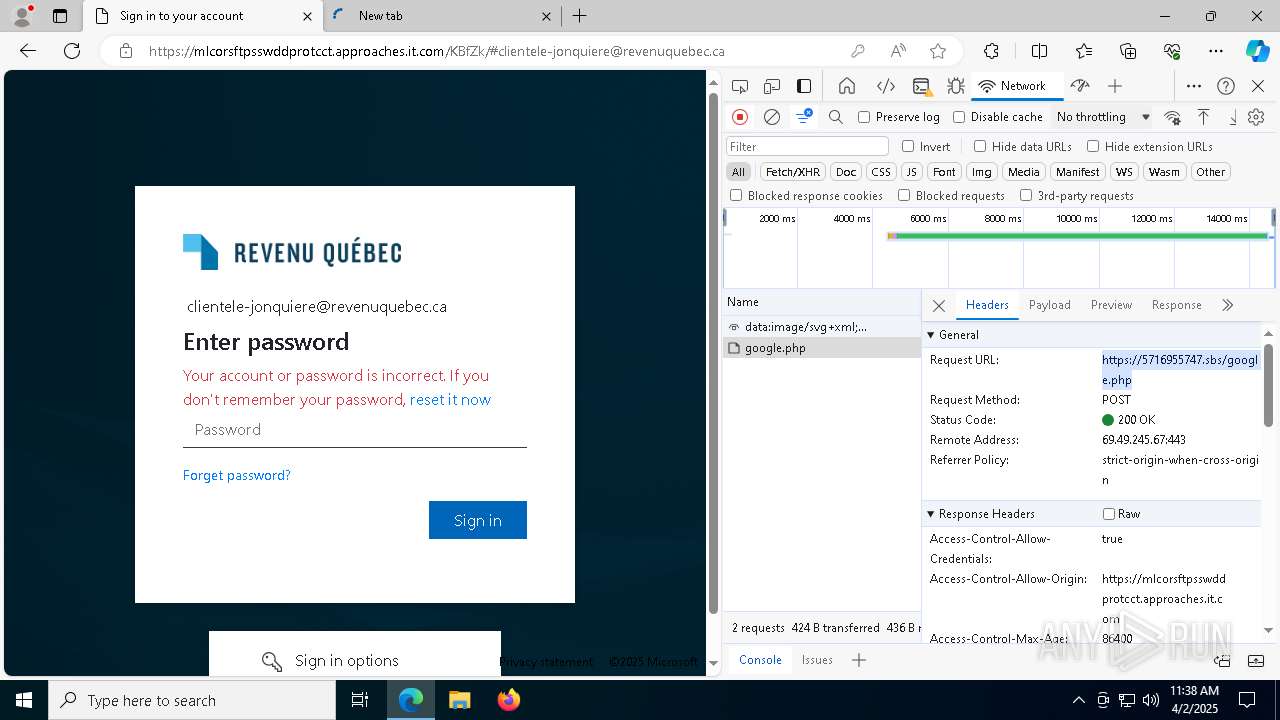Open the network search magnifier
1280x720 pixels.
(836, 117)
